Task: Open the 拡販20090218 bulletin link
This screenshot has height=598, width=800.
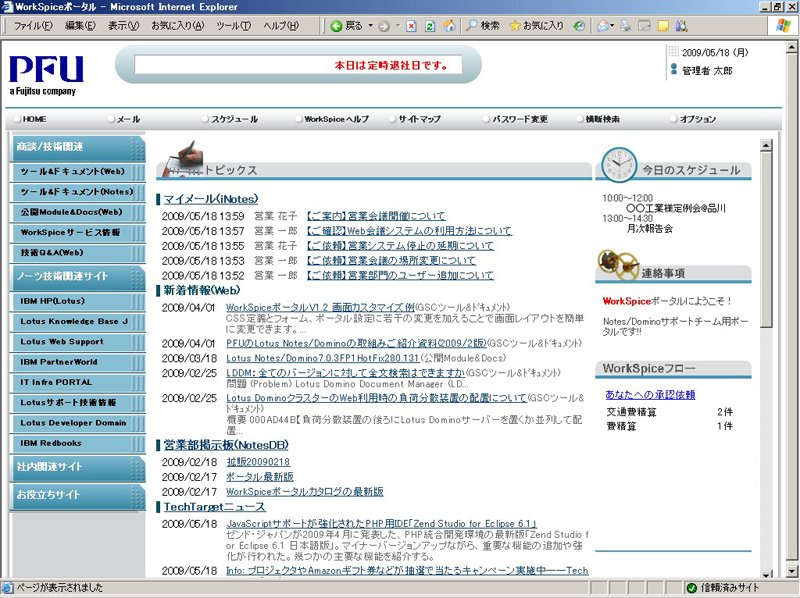Action: [x=258, y=462]
